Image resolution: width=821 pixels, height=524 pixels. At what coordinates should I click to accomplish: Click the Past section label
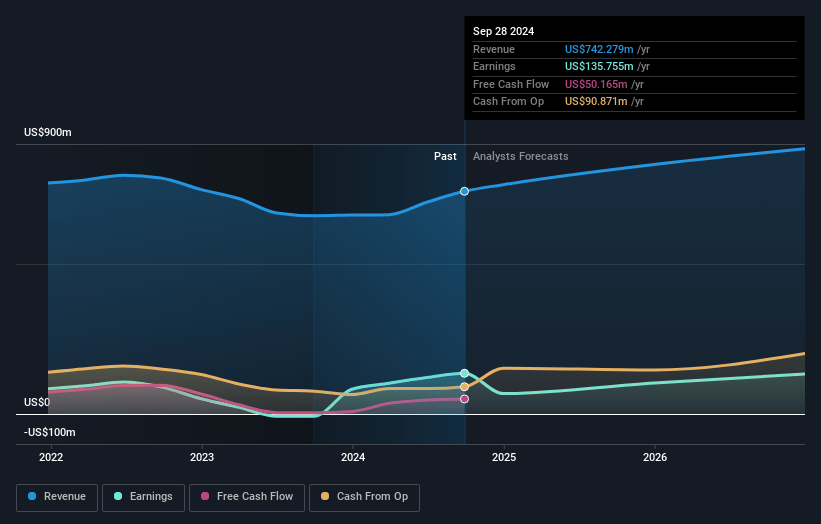[445, 156]
